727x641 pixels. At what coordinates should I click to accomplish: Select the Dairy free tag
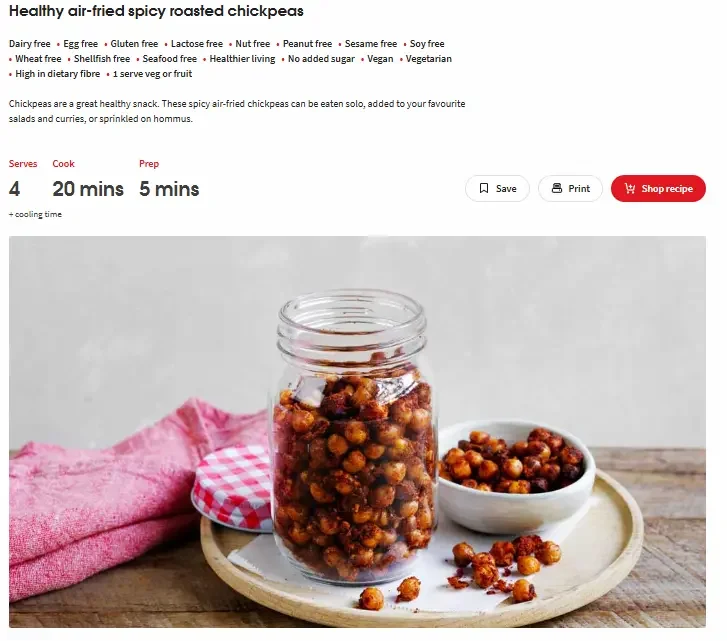[30, 44]
